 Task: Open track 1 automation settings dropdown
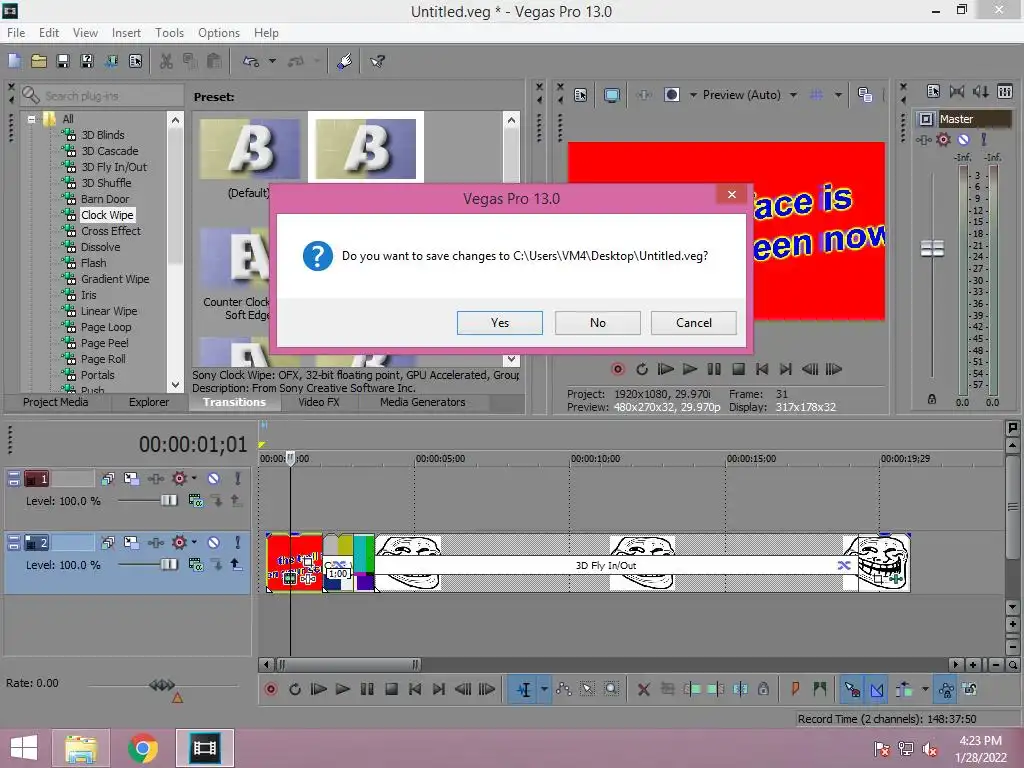pos(194,478)
